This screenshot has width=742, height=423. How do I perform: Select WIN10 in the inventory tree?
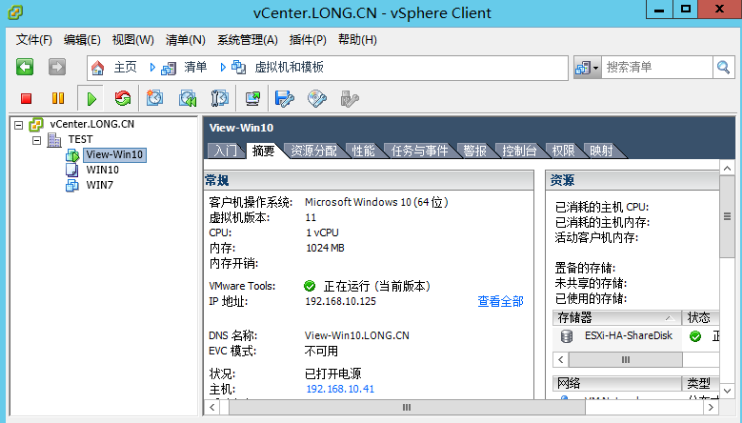pos(102,170)
